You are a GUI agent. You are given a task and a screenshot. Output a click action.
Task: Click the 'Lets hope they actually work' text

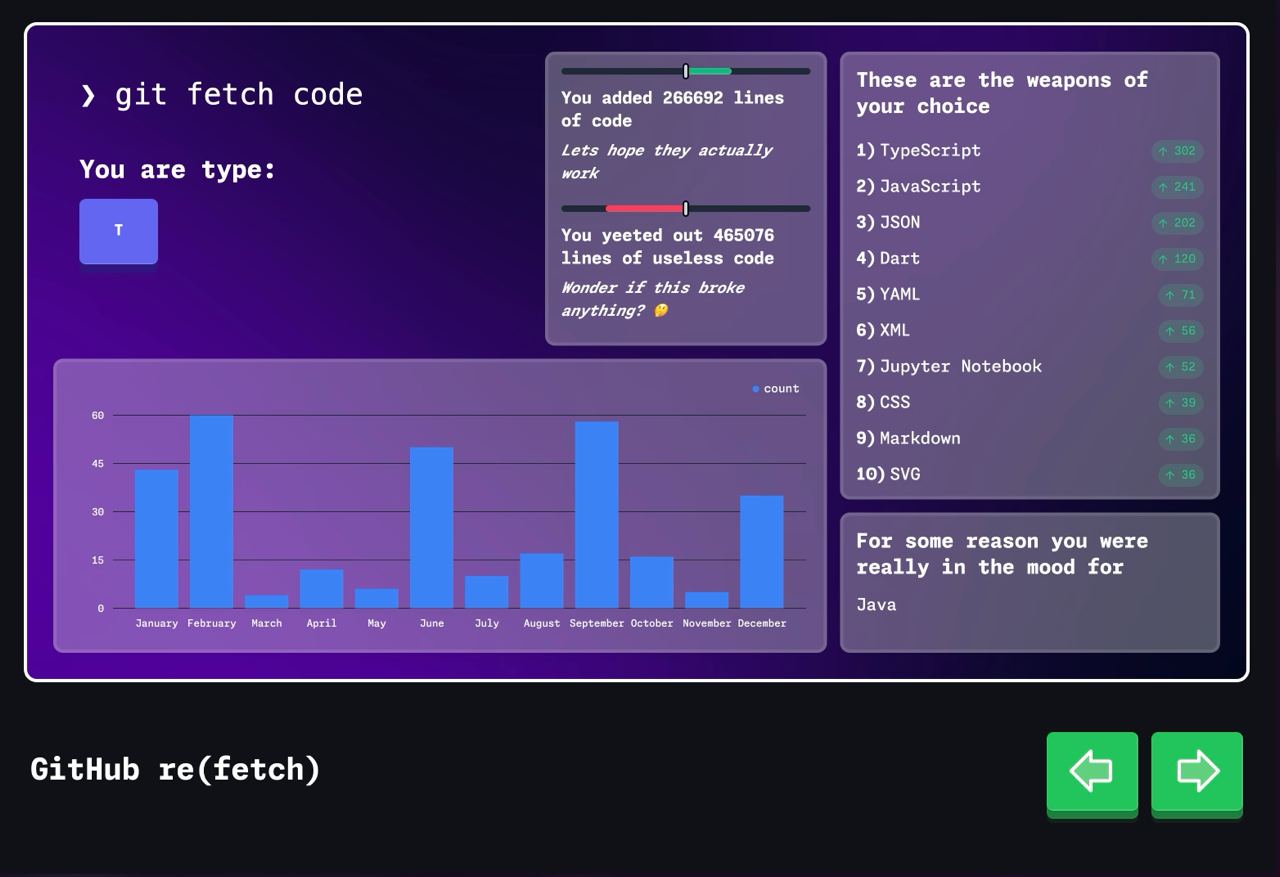pyautogui.click(x=666, y=161)
